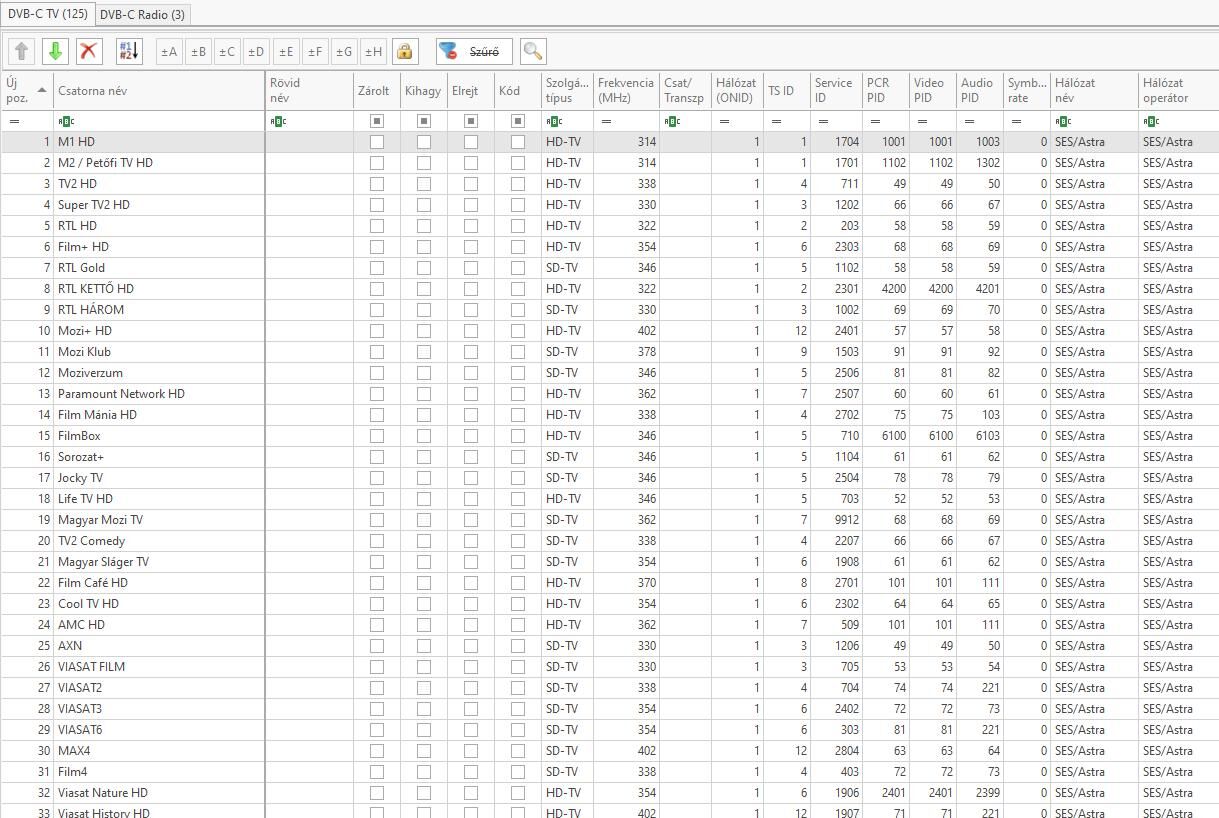The width and height of the screenshot is (1219, 818).
Task: Switch to the DVB-C Radio (3) tab
Action: (142, 14)
